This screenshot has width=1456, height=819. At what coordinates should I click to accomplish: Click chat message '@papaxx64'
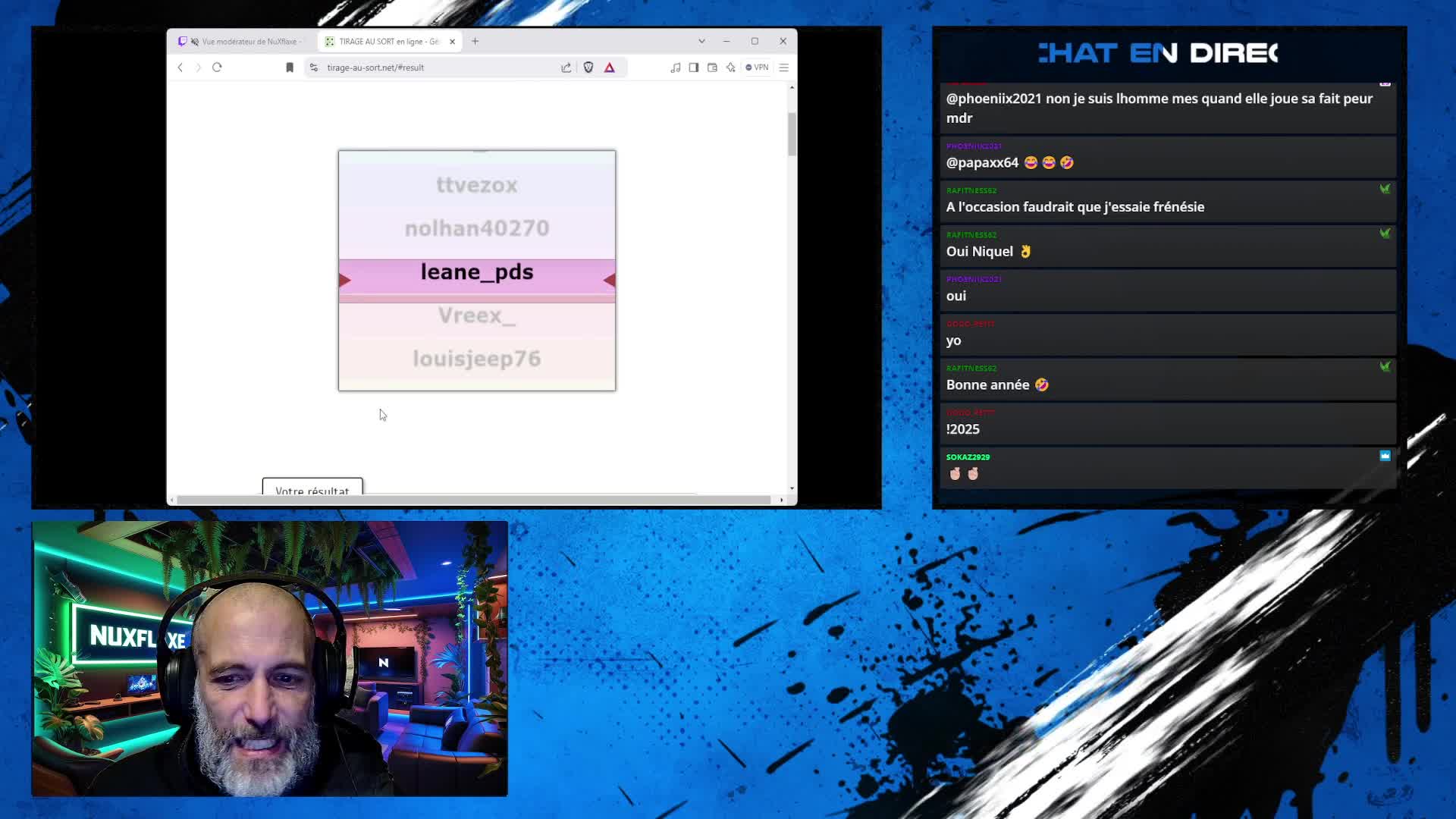pyautogui.click(x=1009, y=162)
